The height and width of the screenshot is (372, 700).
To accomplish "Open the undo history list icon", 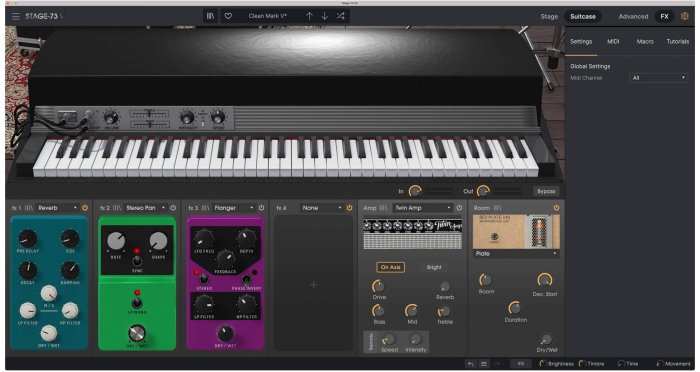I will pyautogui.click(x=483, y=364).
